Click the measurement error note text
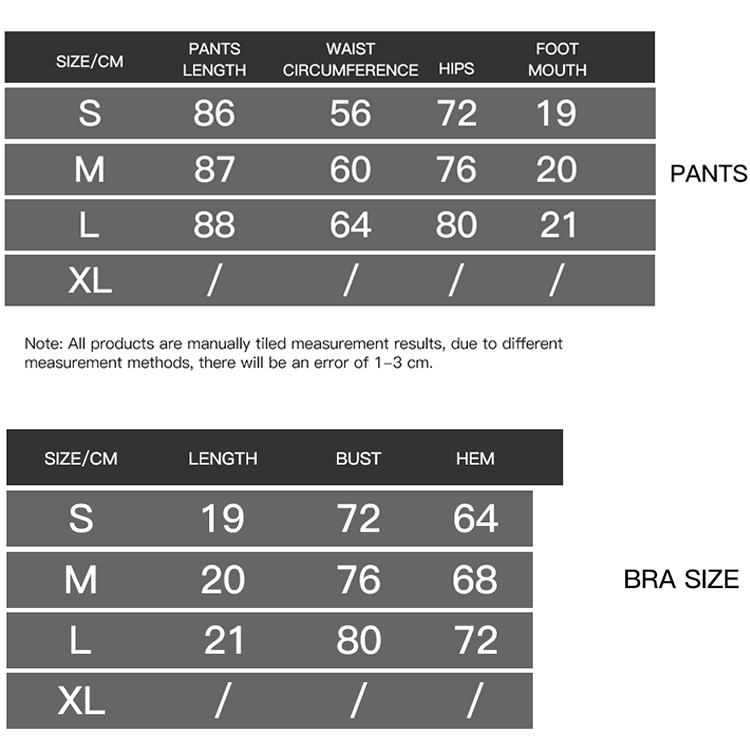 coord(294,353)
